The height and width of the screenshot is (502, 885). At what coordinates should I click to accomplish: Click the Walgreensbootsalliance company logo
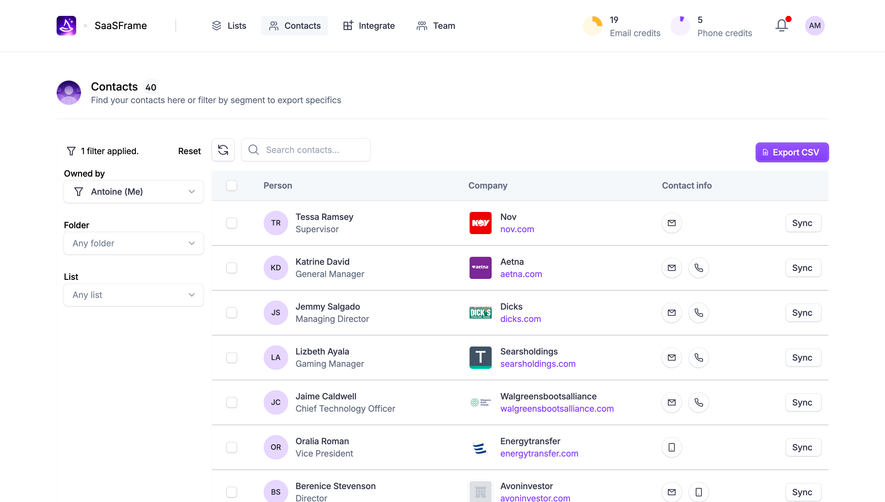click(x=480, y=402)
